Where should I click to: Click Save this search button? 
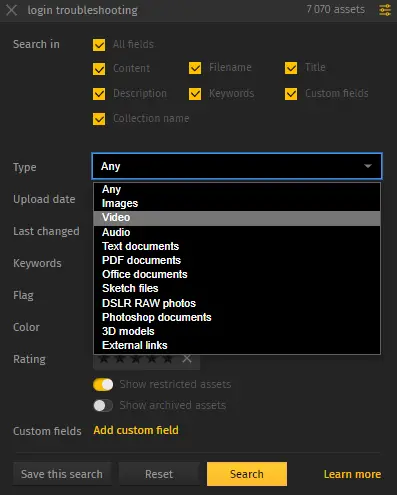point(62,474)
